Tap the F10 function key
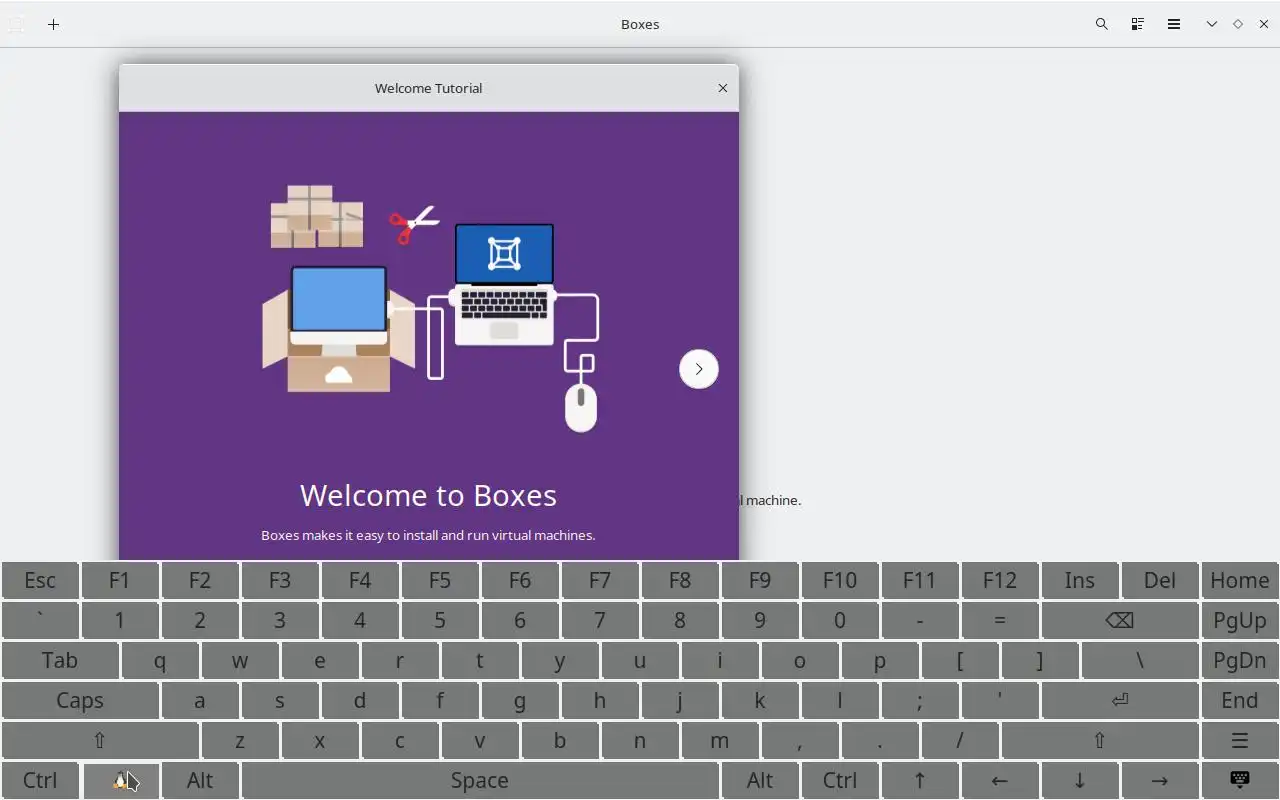Viewport: 1280px width, 800px height. pyautogui.click(x=840, y=580)
